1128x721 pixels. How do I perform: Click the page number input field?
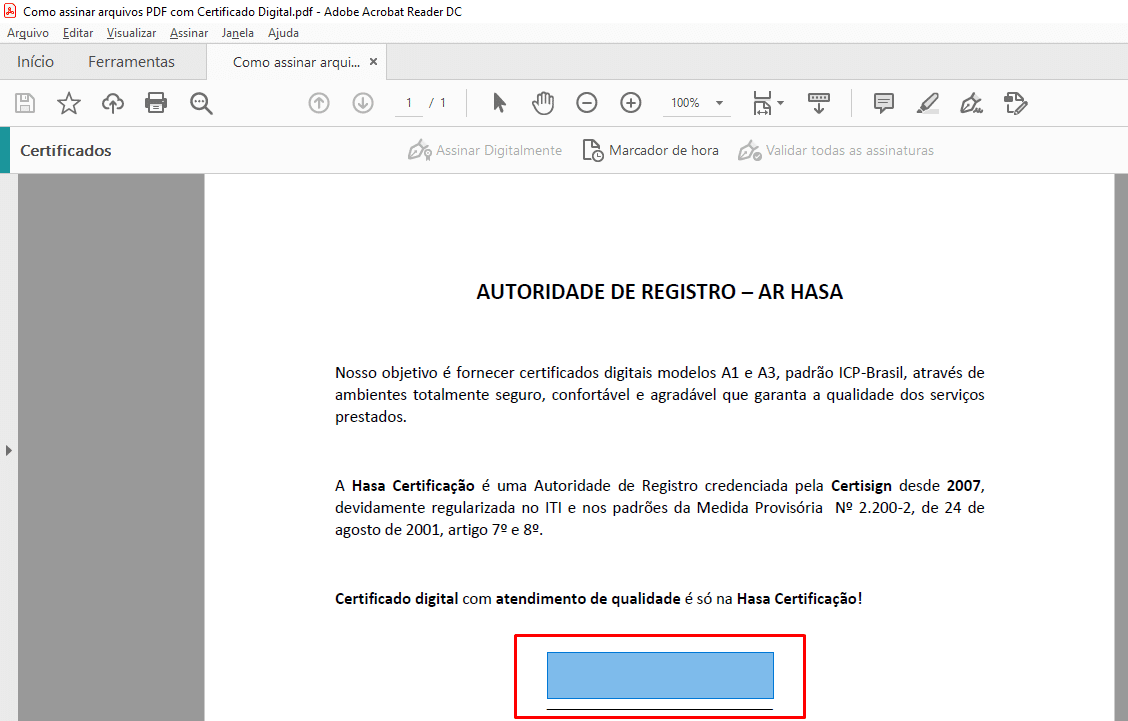coord(409,103)
